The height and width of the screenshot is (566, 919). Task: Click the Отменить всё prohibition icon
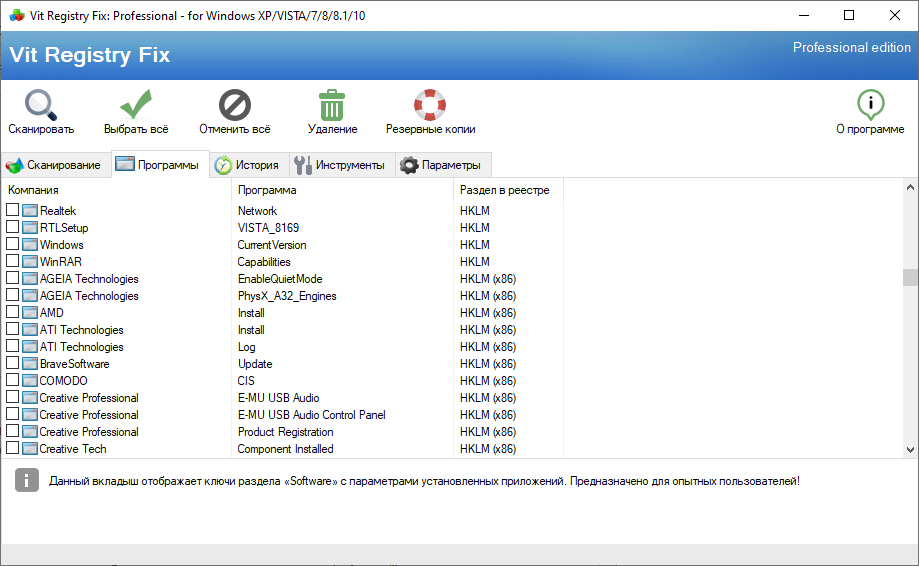234,105
